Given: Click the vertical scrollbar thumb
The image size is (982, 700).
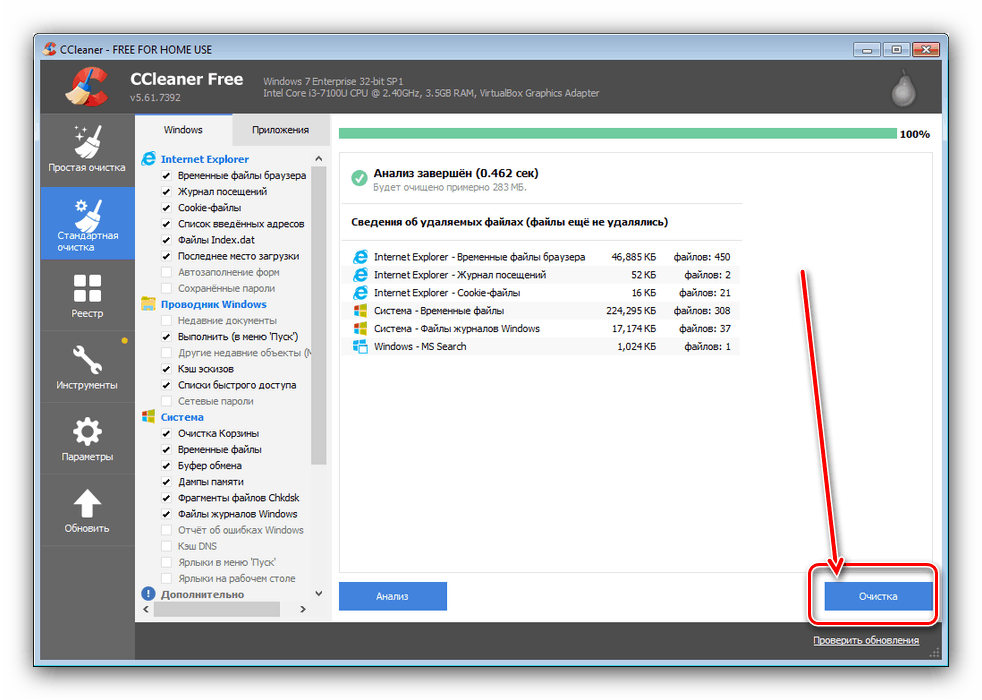Looking at the screenshot, I should (319, 316).
